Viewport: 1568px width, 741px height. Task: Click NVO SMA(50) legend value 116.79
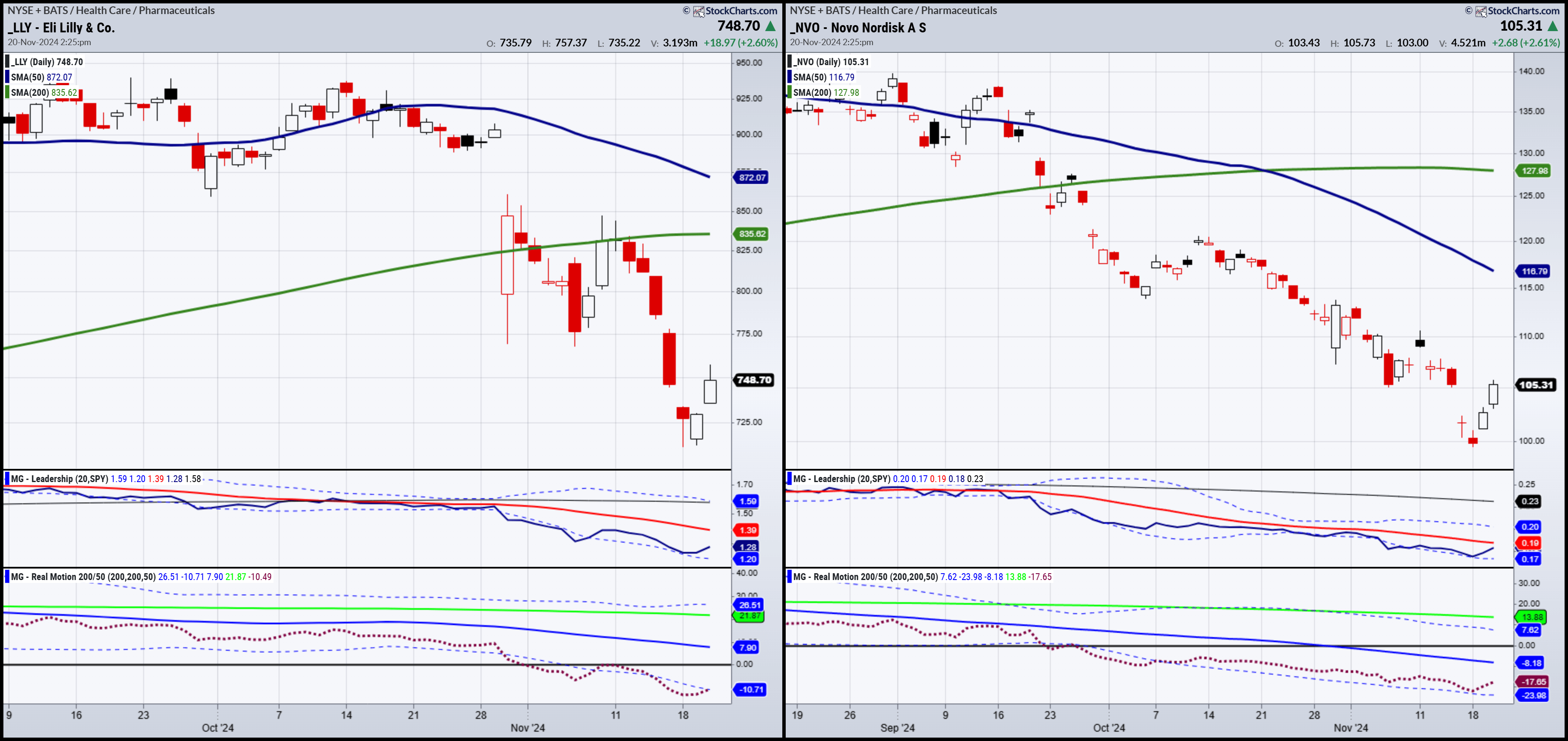(841, 77)
